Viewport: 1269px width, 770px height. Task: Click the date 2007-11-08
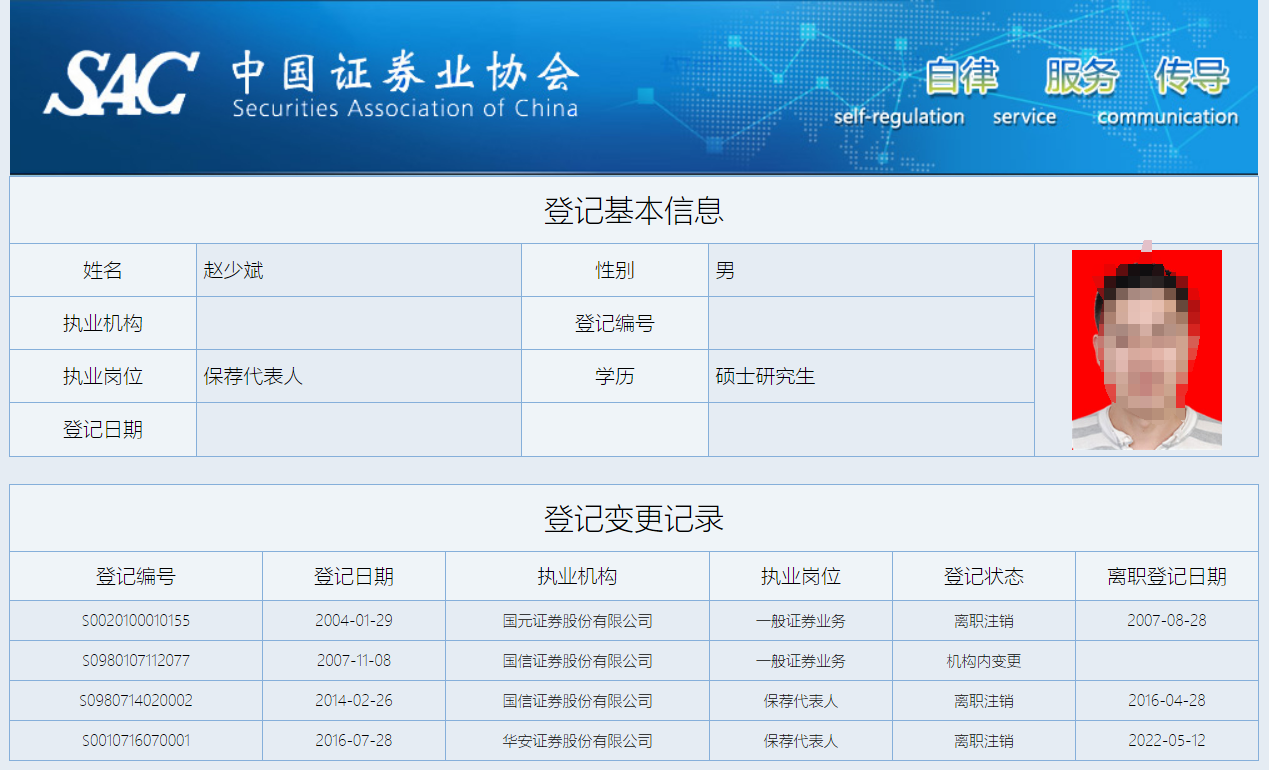pos(354,660)
